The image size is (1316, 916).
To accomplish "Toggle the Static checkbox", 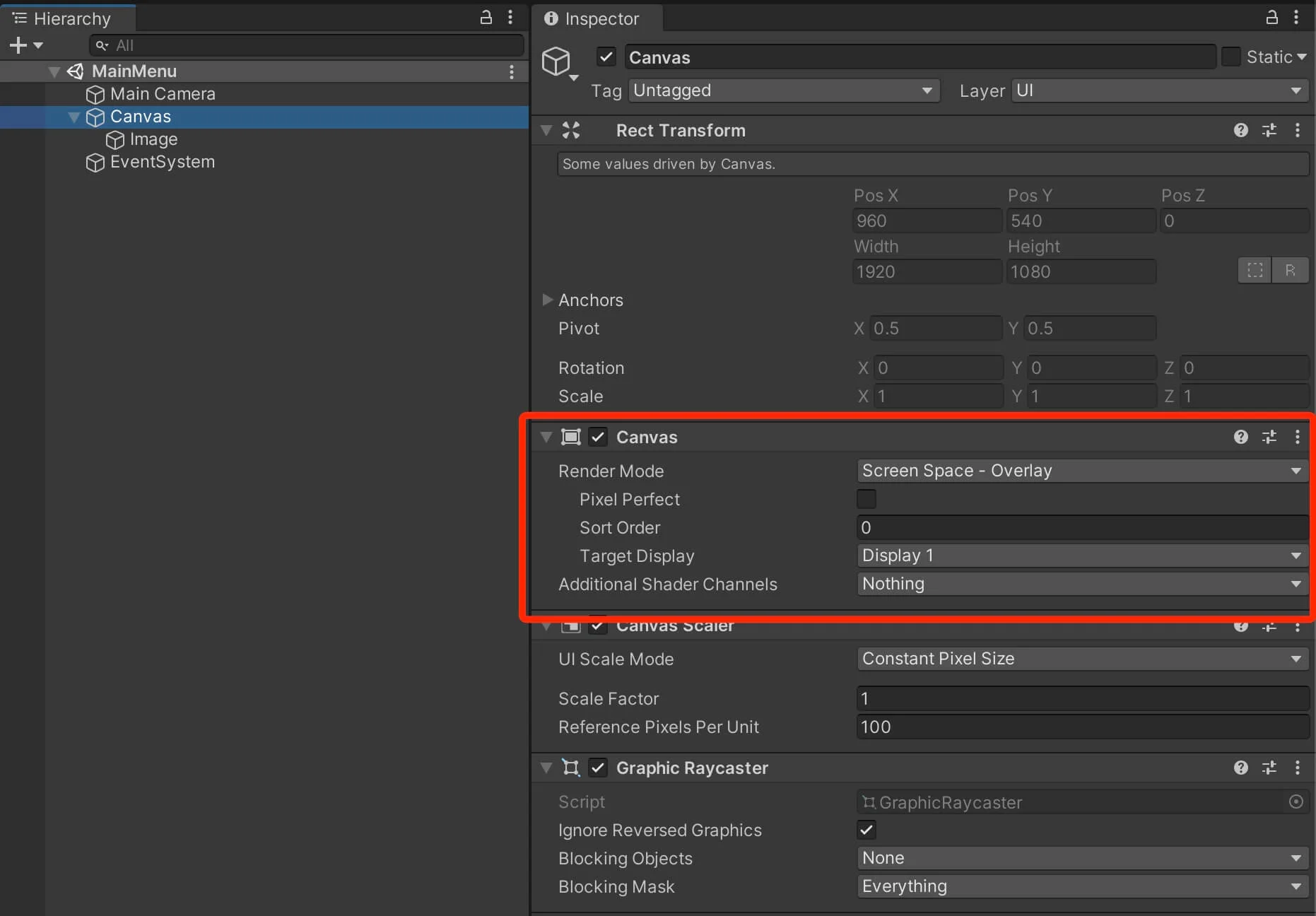I will [1231, 57].
